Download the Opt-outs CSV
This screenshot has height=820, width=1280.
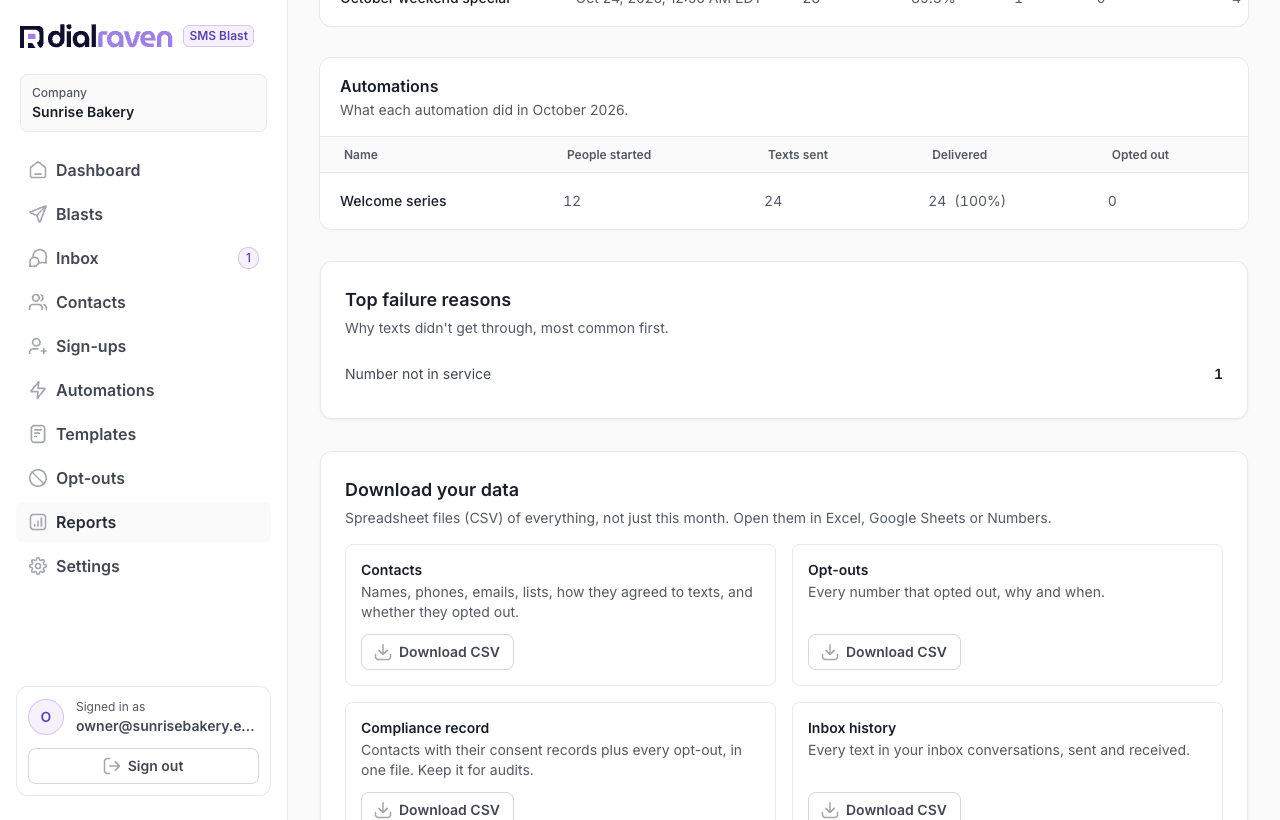[x=884, y=652]
